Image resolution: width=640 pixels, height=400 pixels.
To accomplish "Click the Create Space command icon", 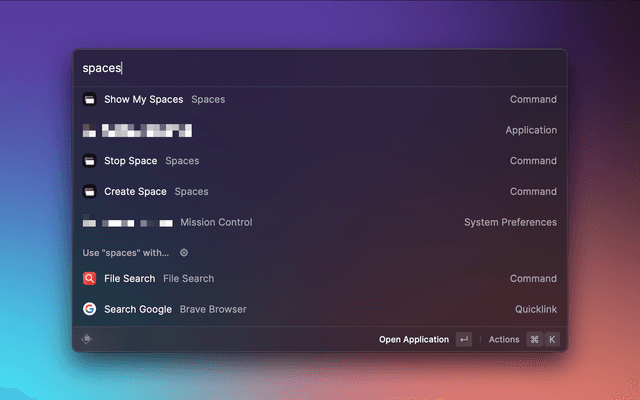I will (89, 192).
